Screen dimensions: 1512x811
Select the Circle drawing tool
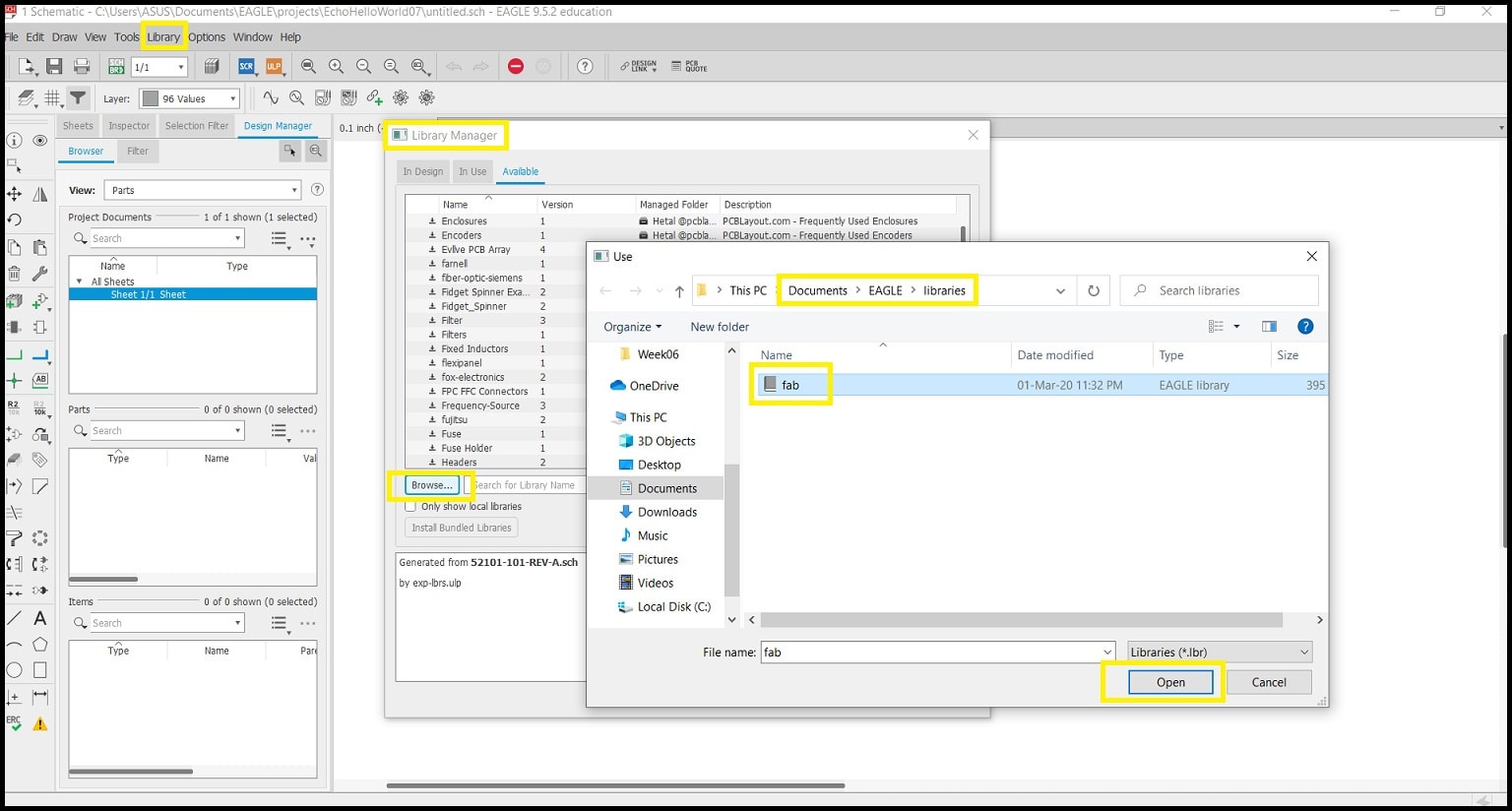[15, 670]
